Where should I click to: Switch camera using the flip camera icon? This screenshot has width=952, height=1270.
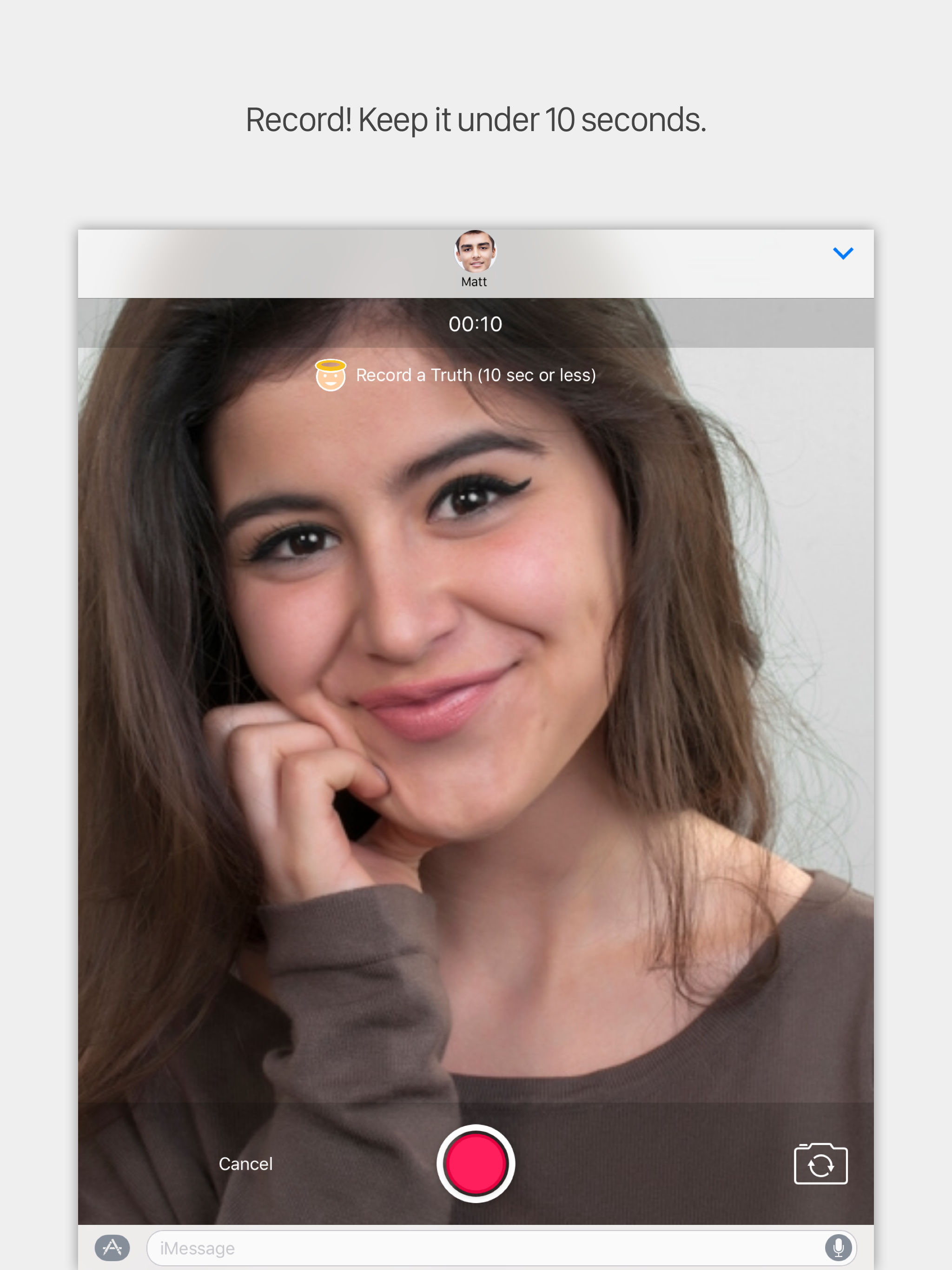tap(820, 1163)
